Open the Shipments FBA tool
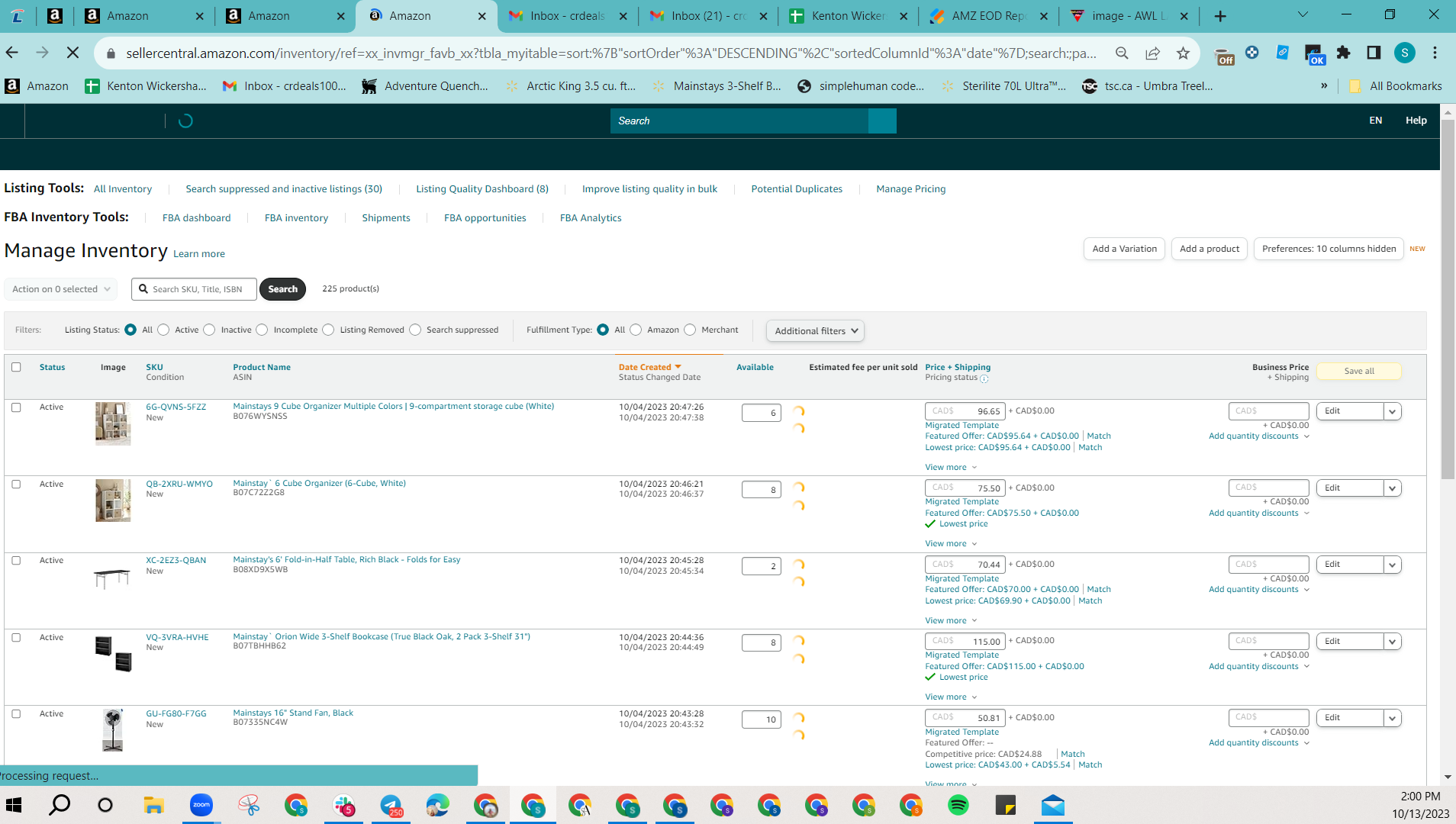This screenshot has width=1456, height=824. click(x=386, y=218)
